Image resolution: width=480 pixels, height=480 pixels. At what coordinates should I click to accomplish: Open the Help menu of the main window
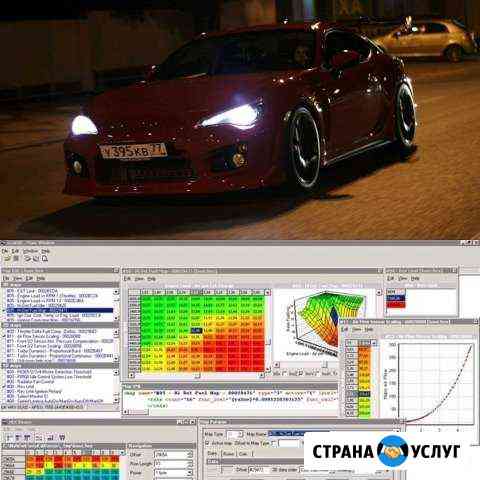[46, 251]
